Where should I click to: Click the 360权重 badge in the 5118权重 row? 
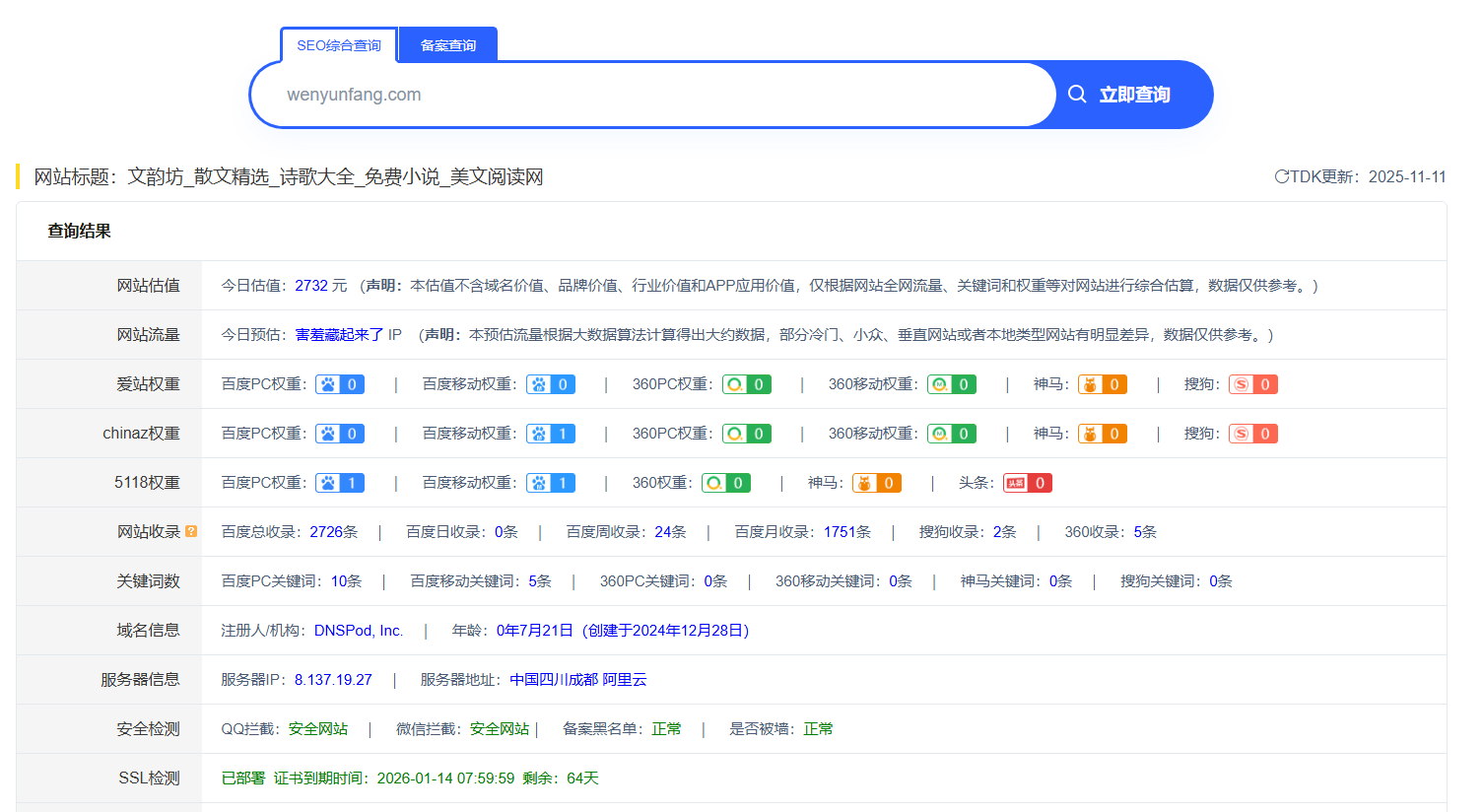(x=725, y=482)
